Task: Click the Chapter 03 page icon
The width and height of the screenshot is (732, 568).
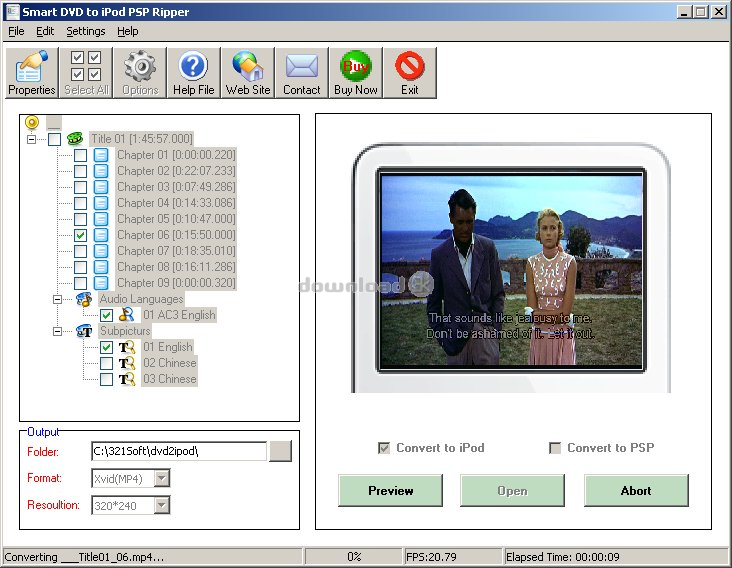Action: pos(101,187)
